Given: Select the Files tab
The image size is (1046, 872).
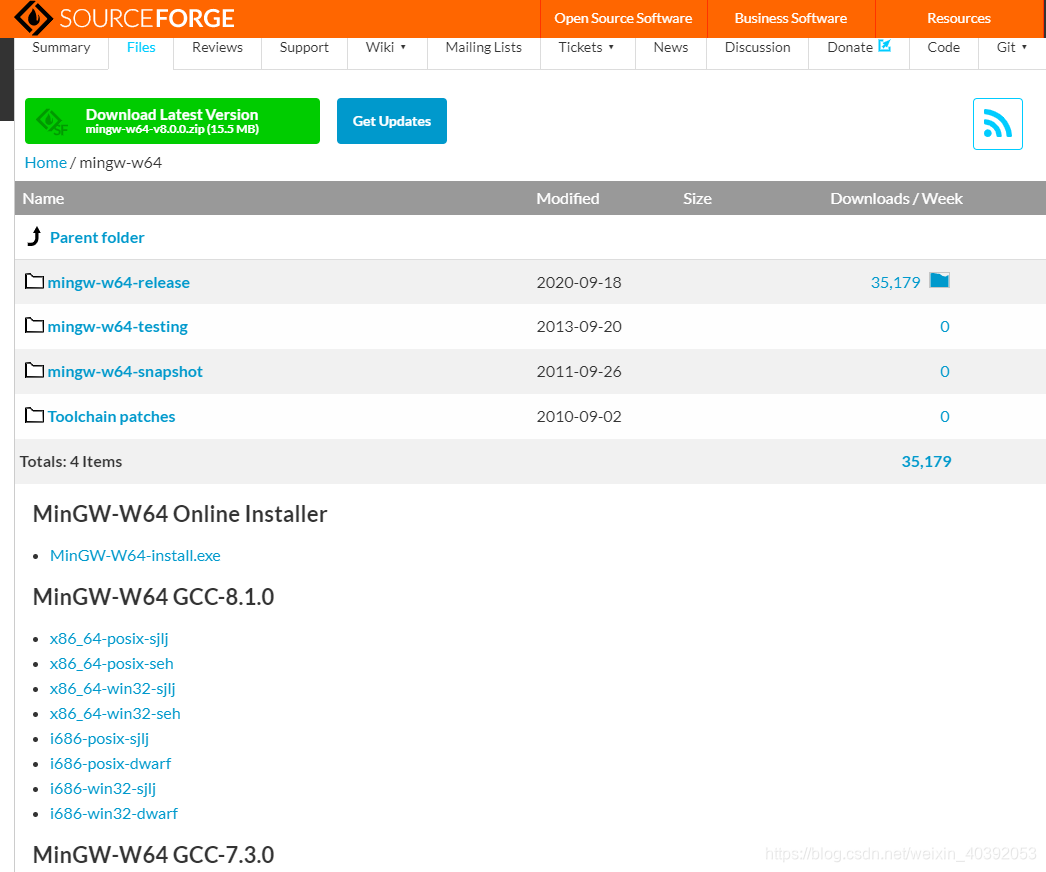Looking at the screenshot, I should [x=141, y=47].
